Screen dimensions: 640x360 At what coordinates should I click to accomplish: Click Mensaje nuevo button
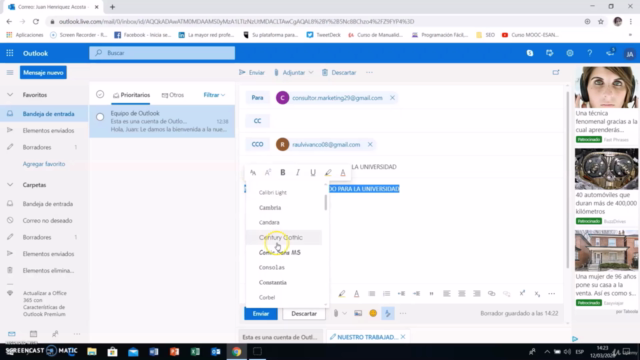click(x=43, y=73)
